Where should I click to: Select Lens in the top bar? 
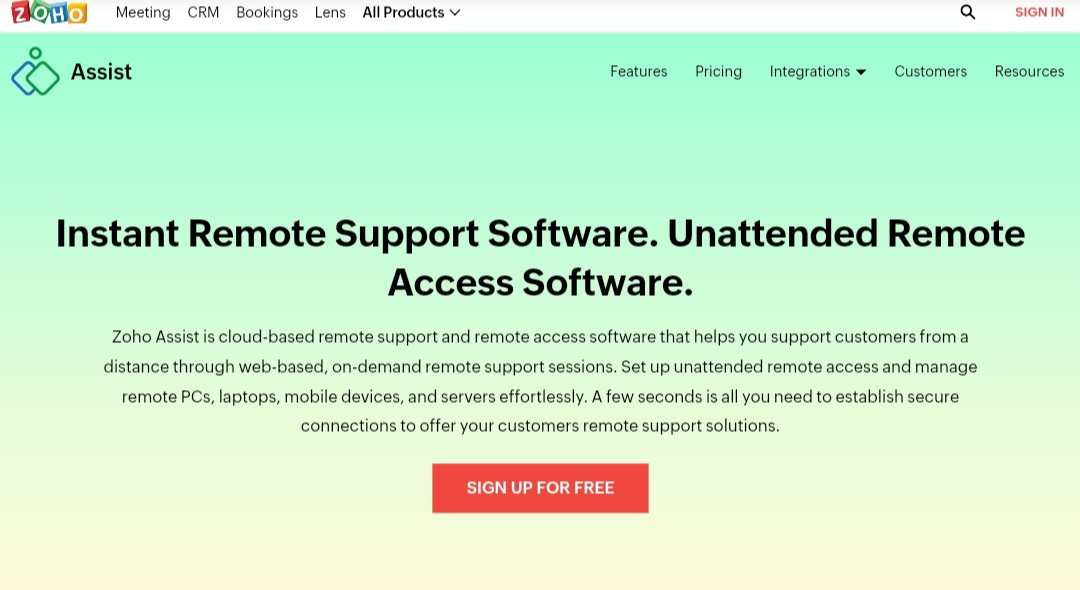pos(330,12)
